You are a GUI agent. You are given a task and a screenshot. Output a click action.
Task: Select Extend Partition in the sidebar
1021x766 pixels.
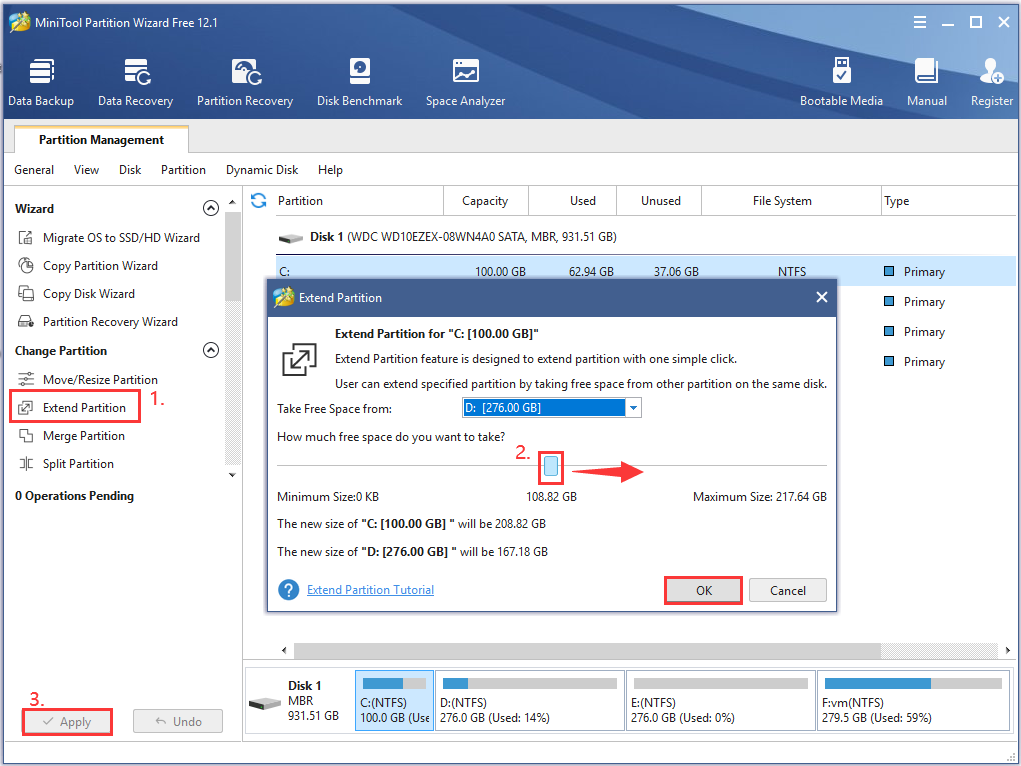[75, 408]
